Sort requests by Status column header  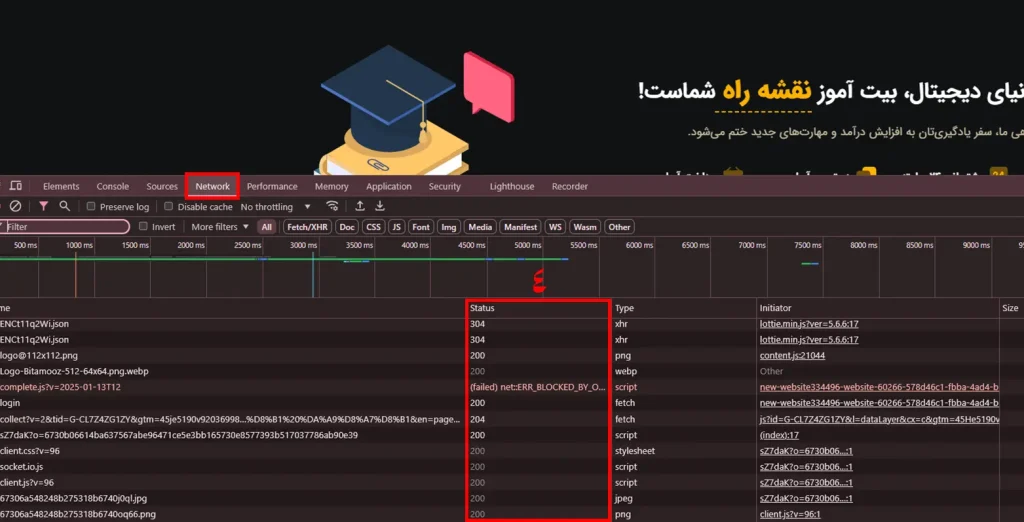click(x=483, y=308)
